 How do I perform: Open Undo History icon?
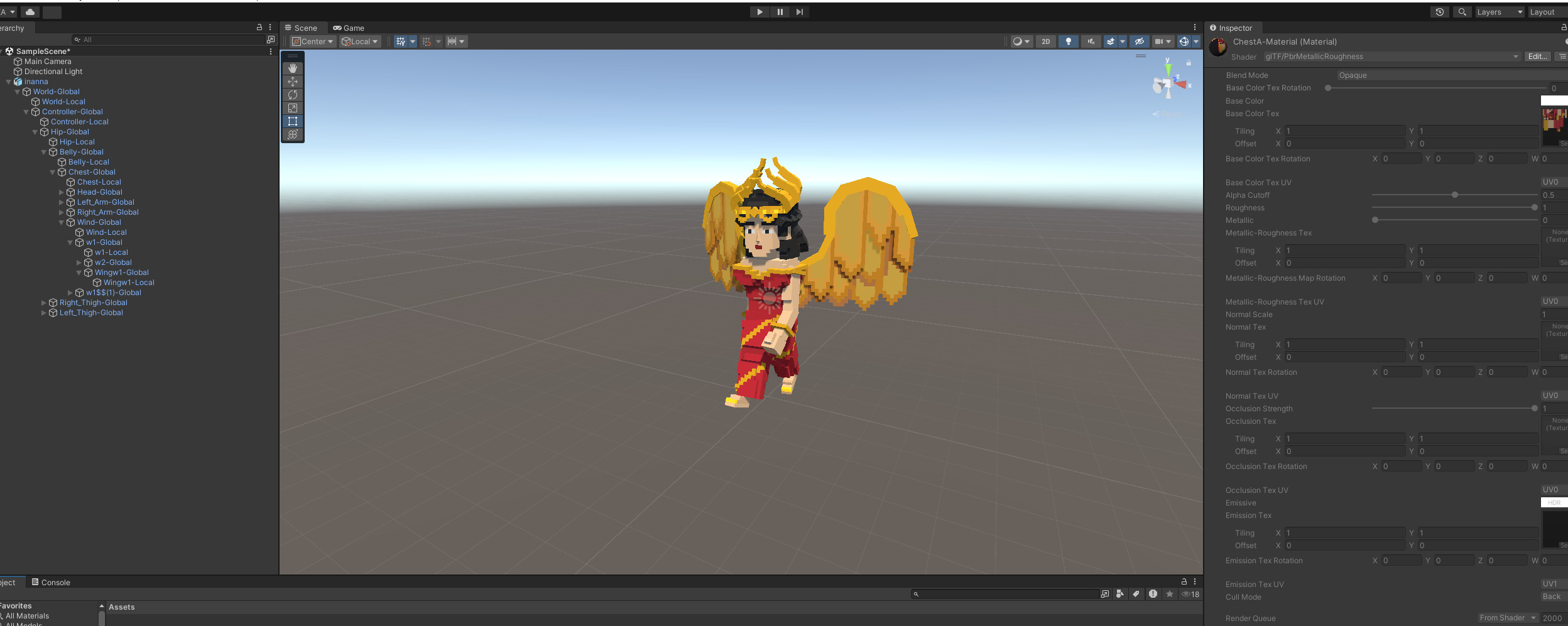point(1440,12)
